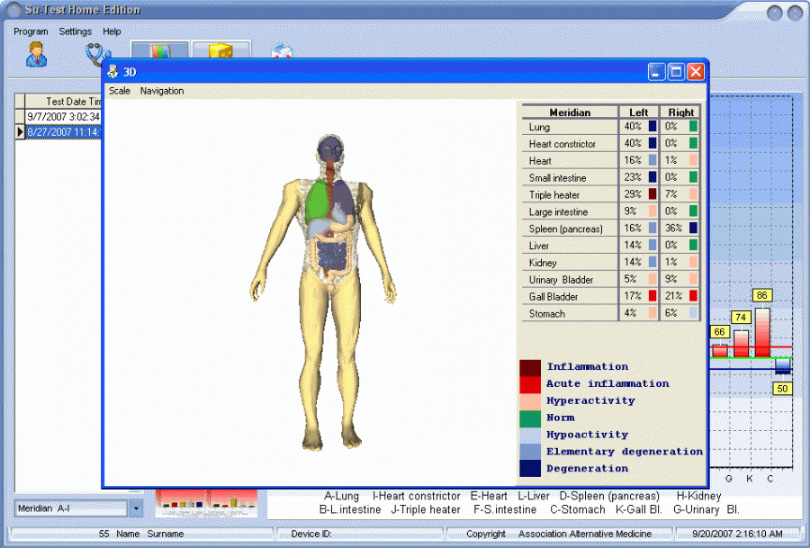
Task: Open the Navigation menu
Action: tap(162, 91)
